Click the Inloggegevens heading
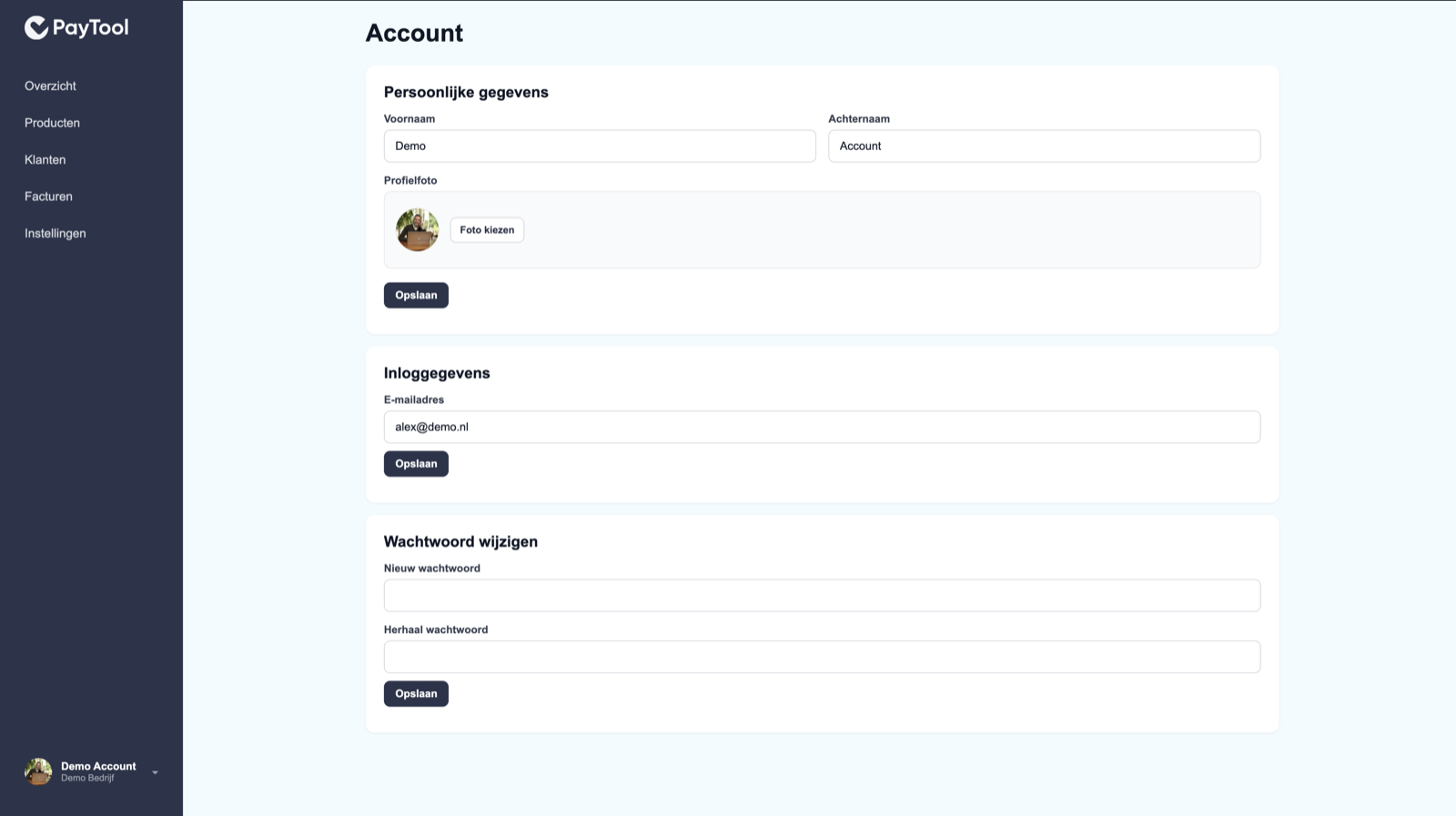Screen dimensions: 1456x816 click(x=437, y=373)
